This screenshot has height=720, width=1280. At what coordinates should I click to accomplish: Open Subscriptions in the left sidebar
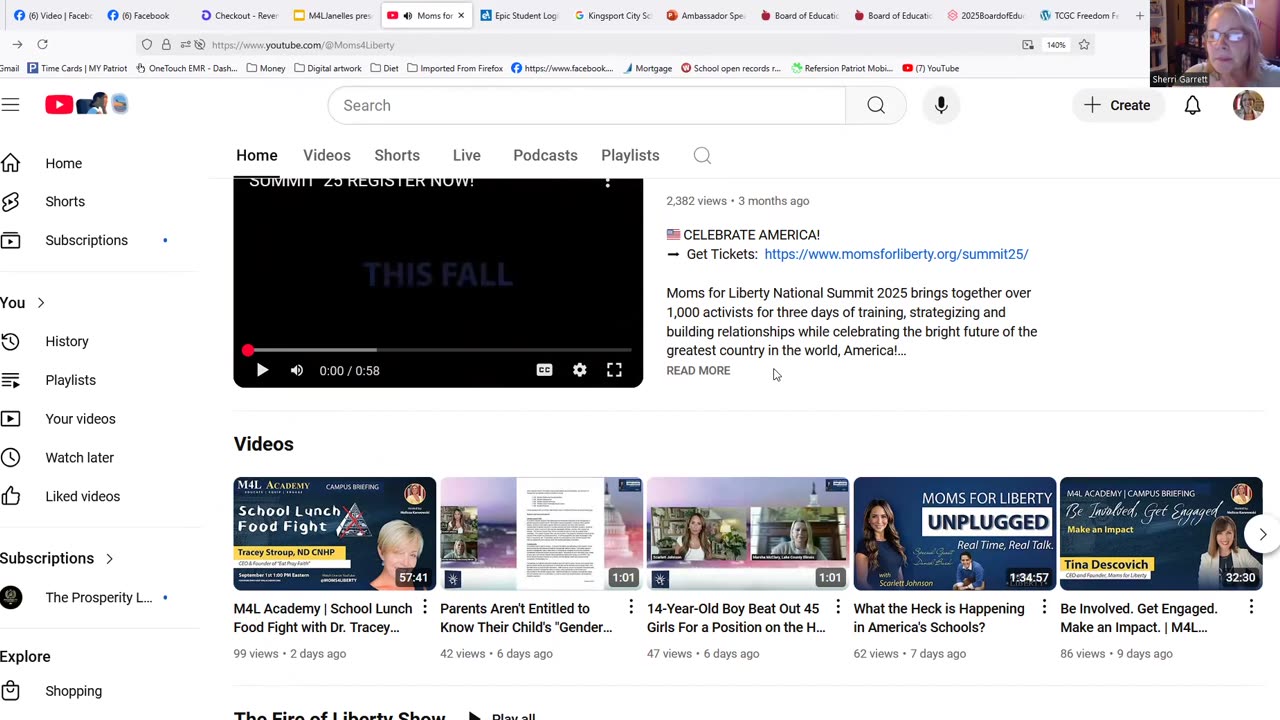pos(84,240)
